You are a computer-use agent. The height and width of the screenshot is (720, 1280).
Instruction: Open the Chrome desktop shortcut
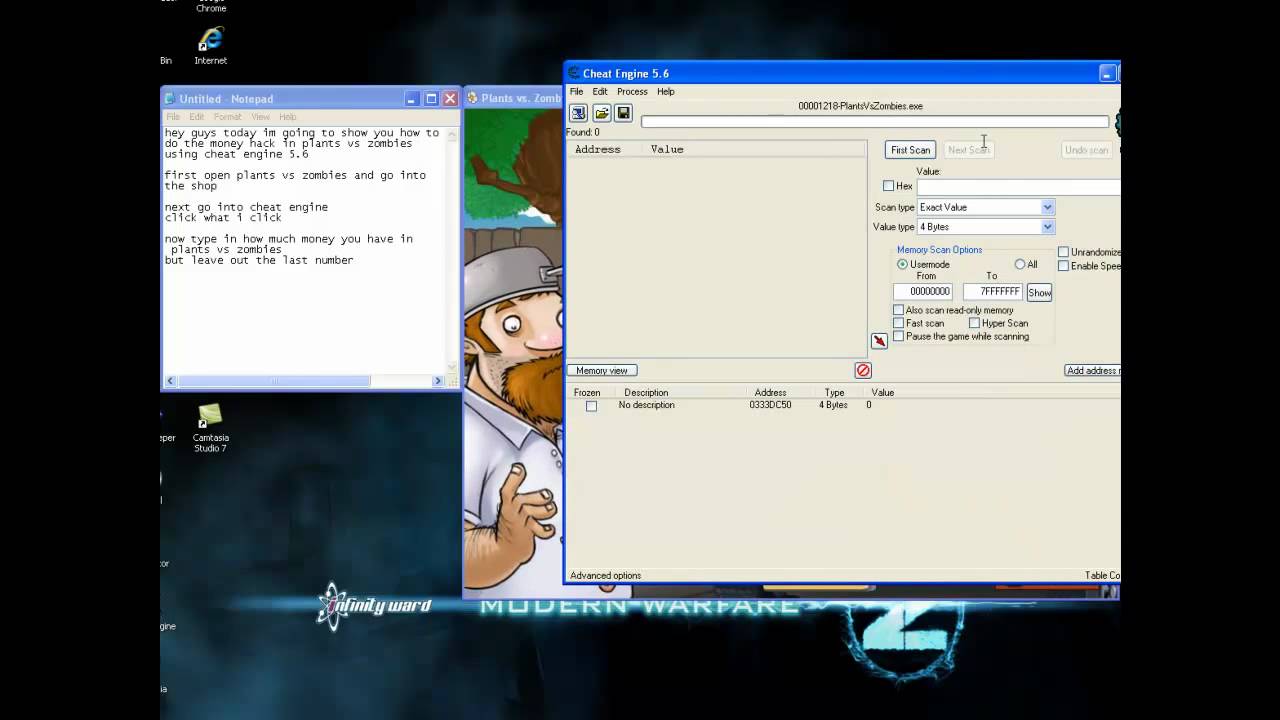coord(211,7)
